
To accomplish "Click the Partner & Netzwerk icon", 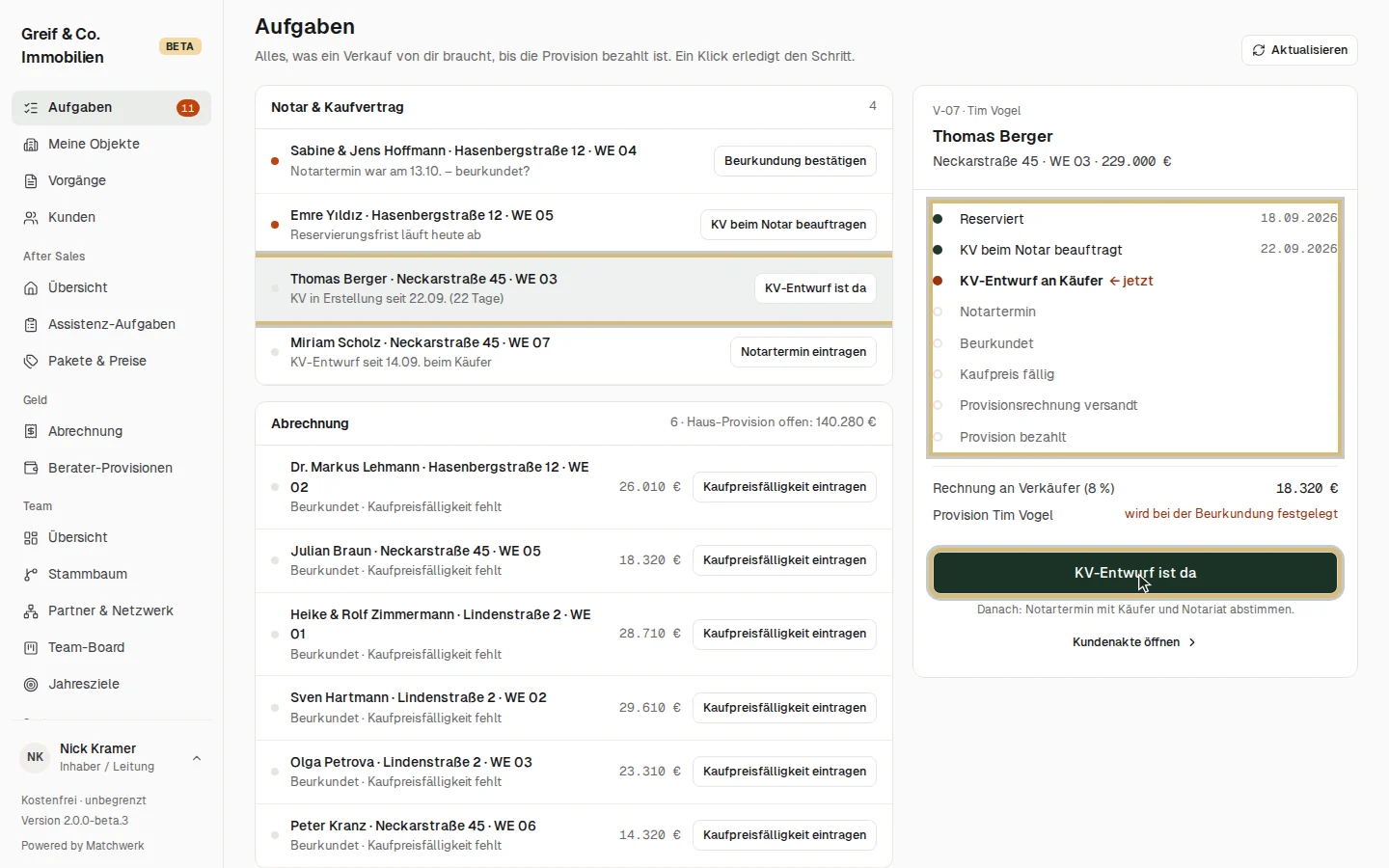I will tap(31, 611).
